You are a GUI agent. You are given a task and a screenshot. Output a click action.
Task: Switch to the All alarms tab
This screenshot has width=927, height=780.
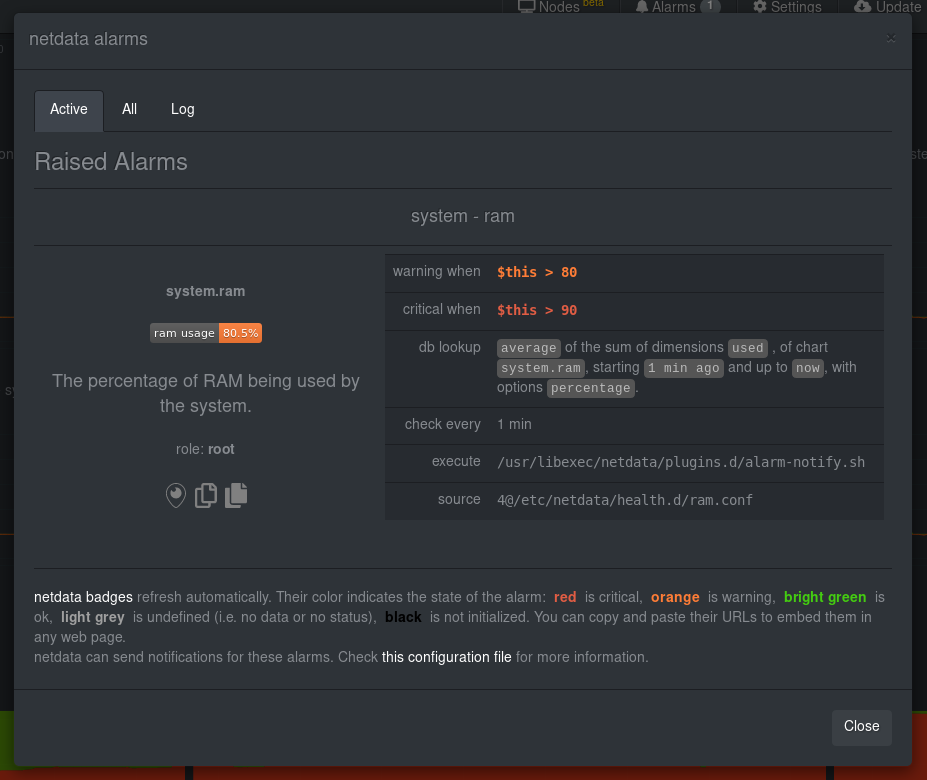[129, 109]
